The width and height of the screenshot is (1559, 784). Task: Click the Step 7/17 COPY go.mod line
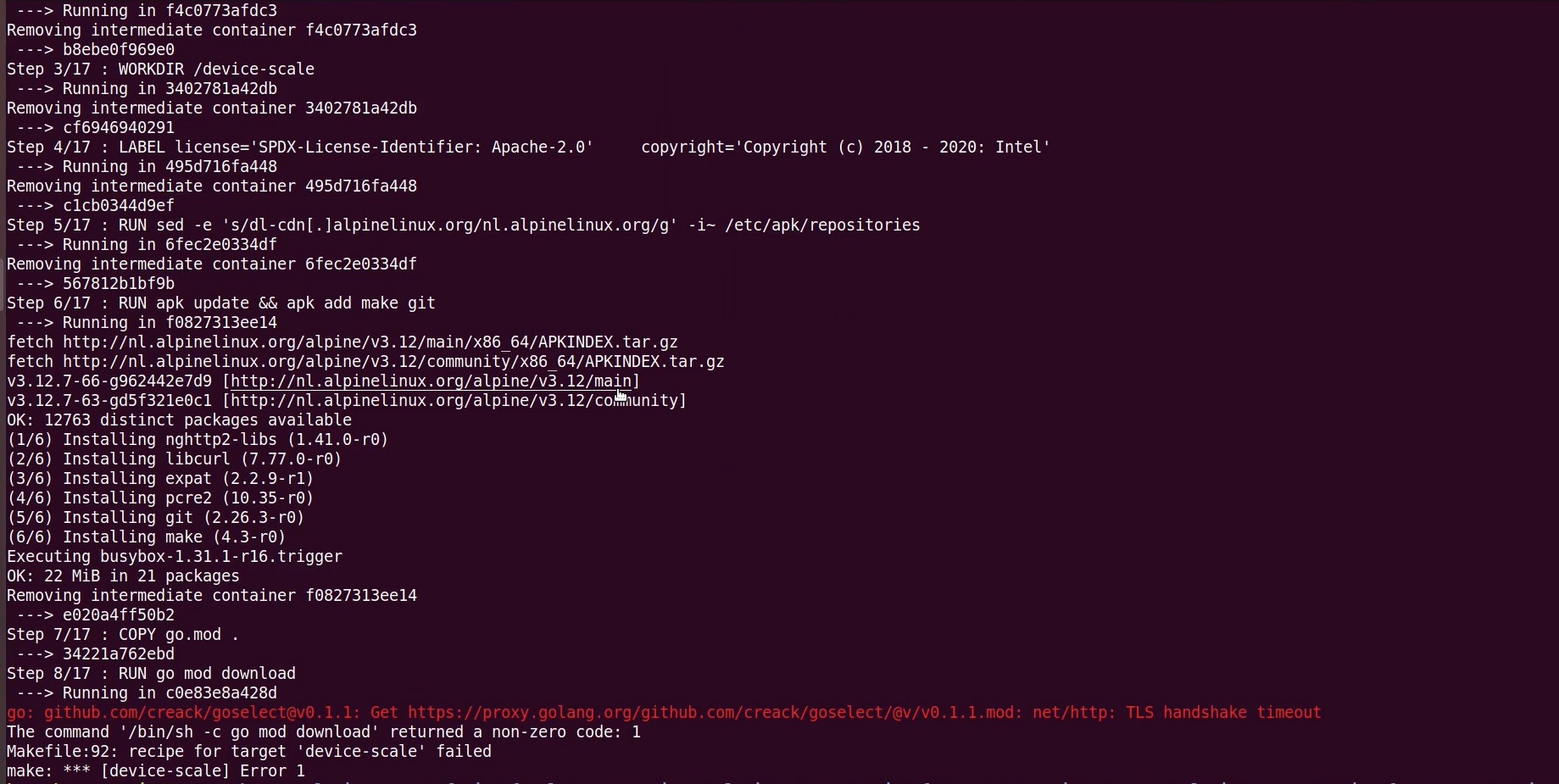[x=123, y=635]
